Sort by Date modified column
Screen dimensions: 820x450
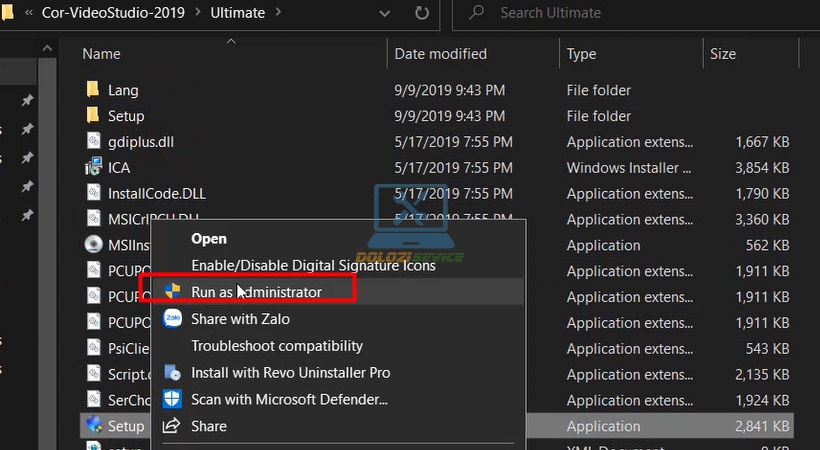click(x=440, y=54)
